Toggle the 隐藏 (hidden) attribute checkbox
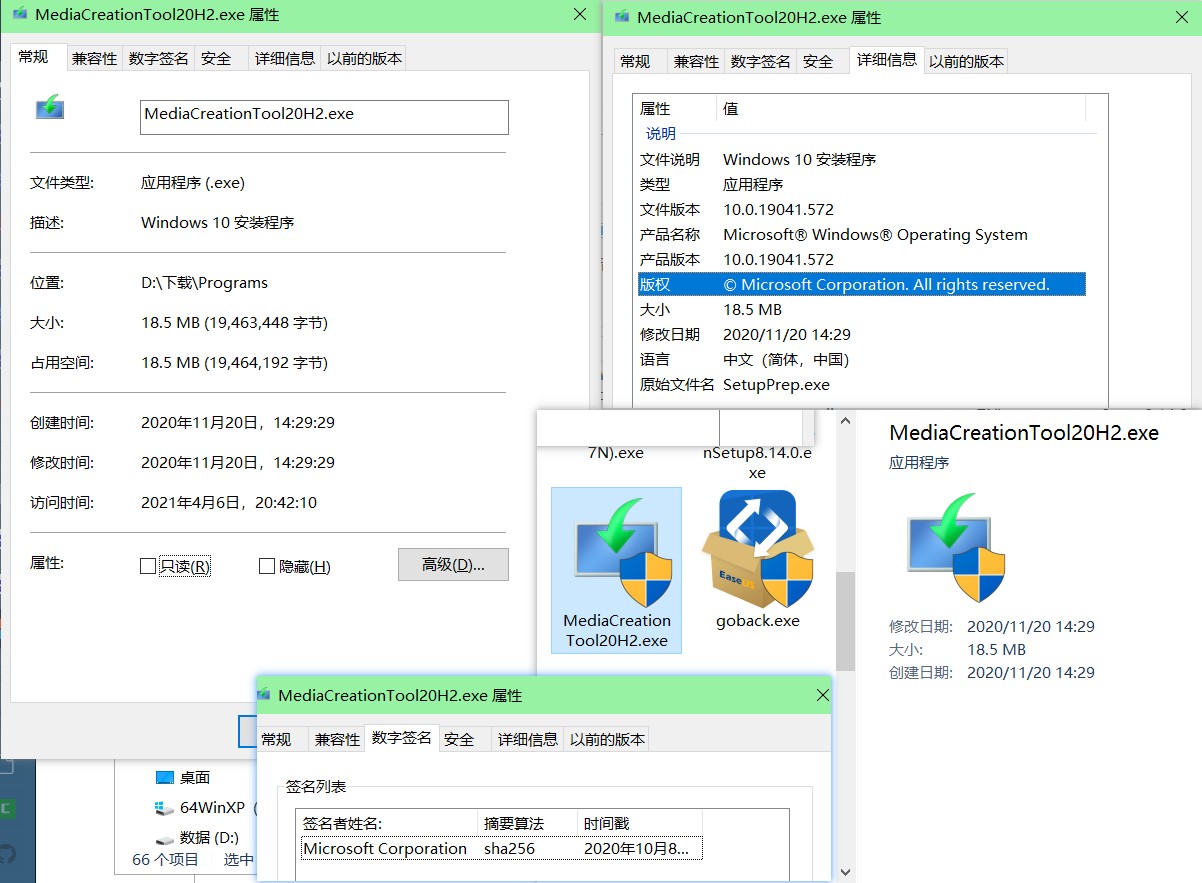The width and height of the screenshot is (1202, 883). 267,566
